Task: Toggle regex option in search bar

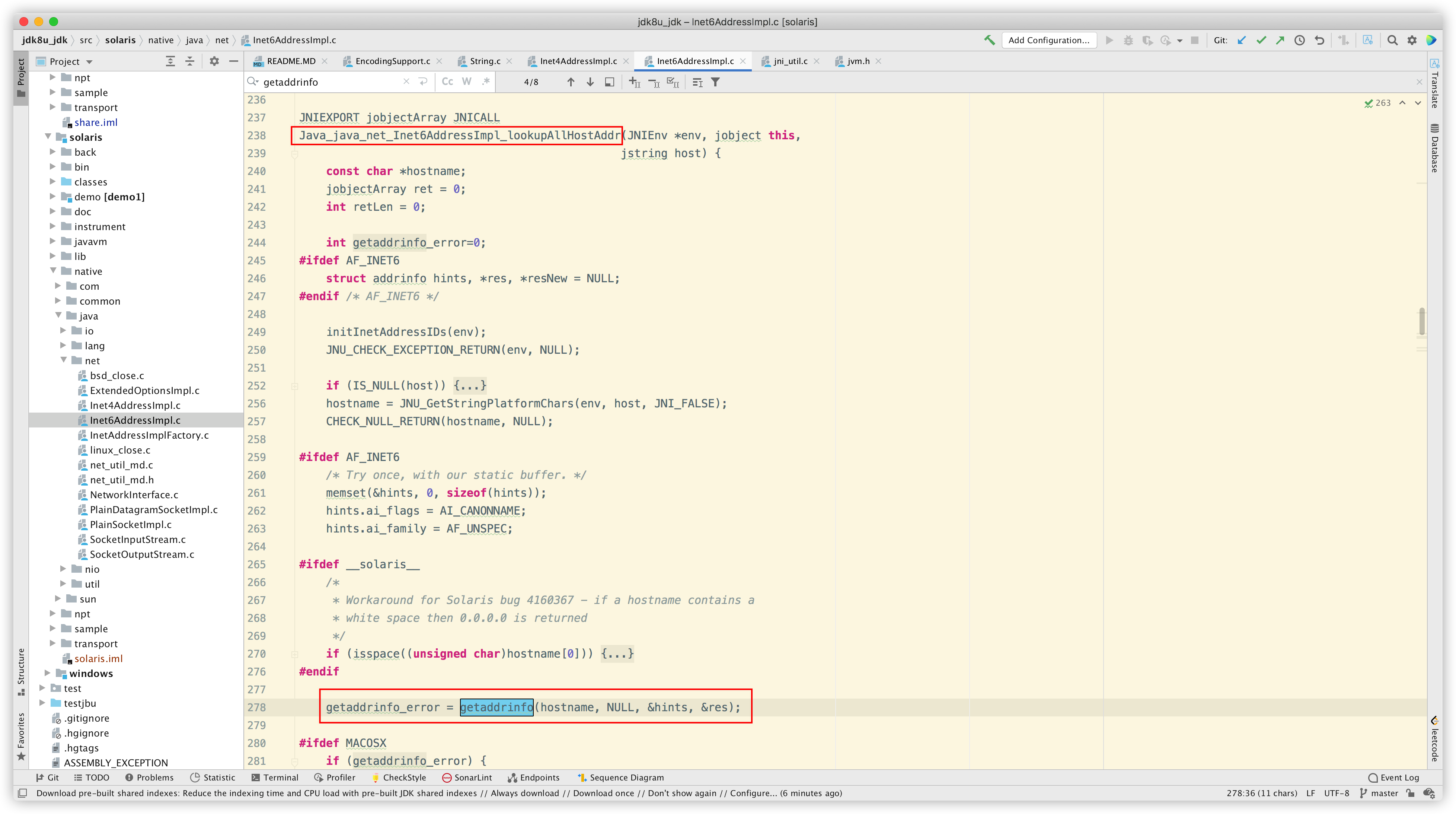Action: coord(486,82)
